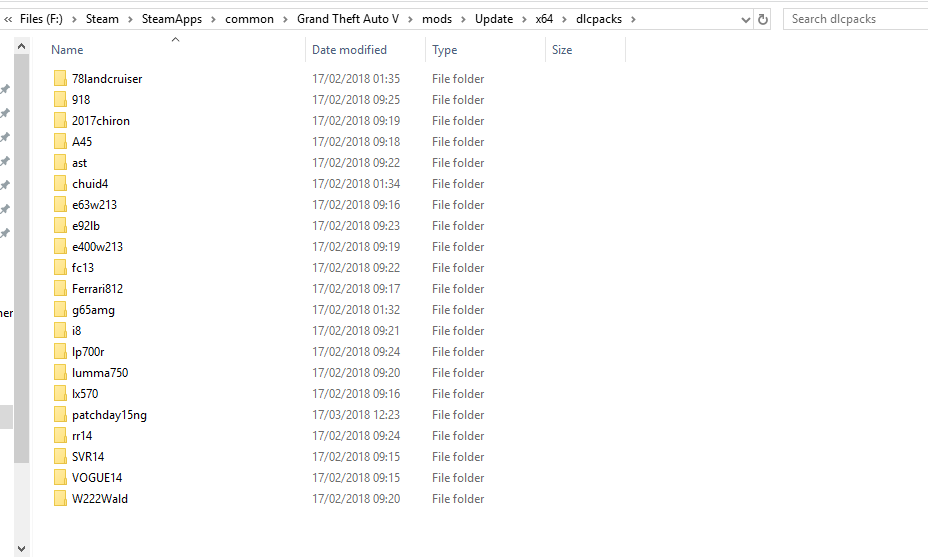Select the Ferrari812 folder icon
This screenshot has width=928, height=560.
click(x=60, y=289)
